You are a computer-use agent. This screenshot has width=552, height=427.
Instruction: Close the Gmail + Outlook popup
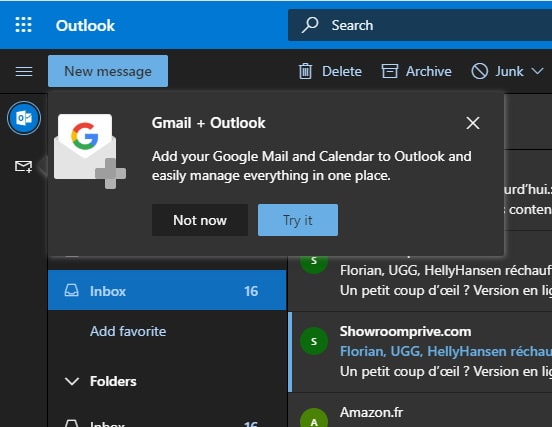pyautogui.click(x=472, y=123)
